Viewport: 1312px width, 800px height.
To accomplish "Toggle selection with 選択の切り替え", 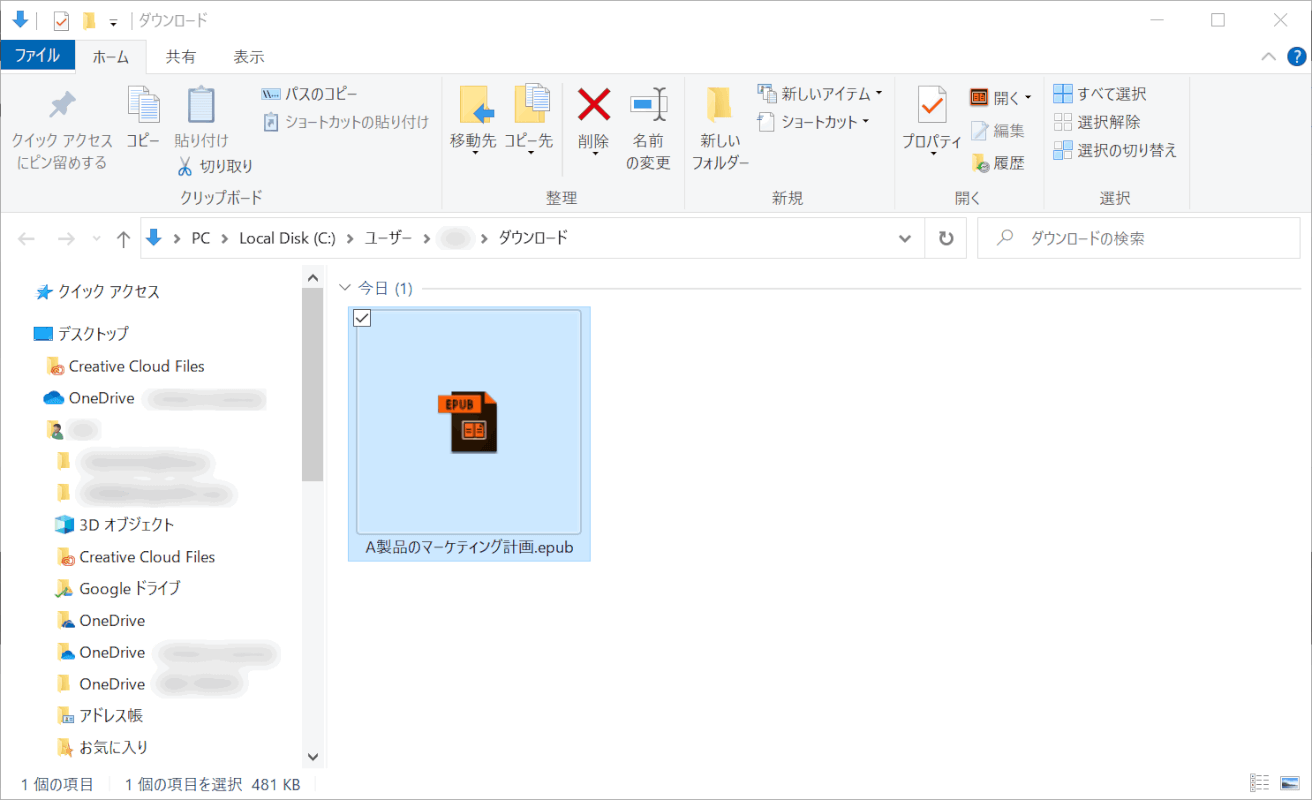I will (1115, 150).
